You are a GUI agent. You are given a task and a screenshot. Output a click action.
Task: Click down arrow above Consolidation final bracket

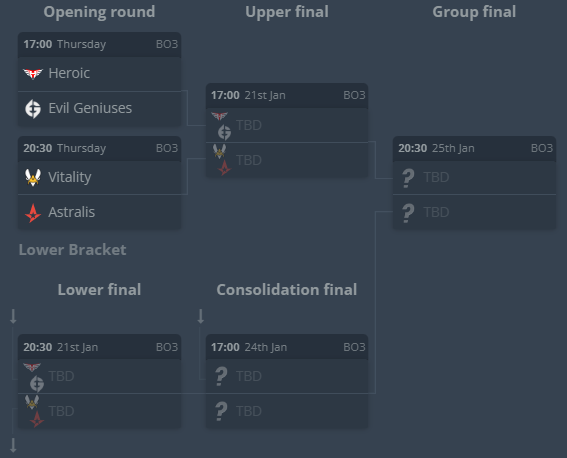201,316
